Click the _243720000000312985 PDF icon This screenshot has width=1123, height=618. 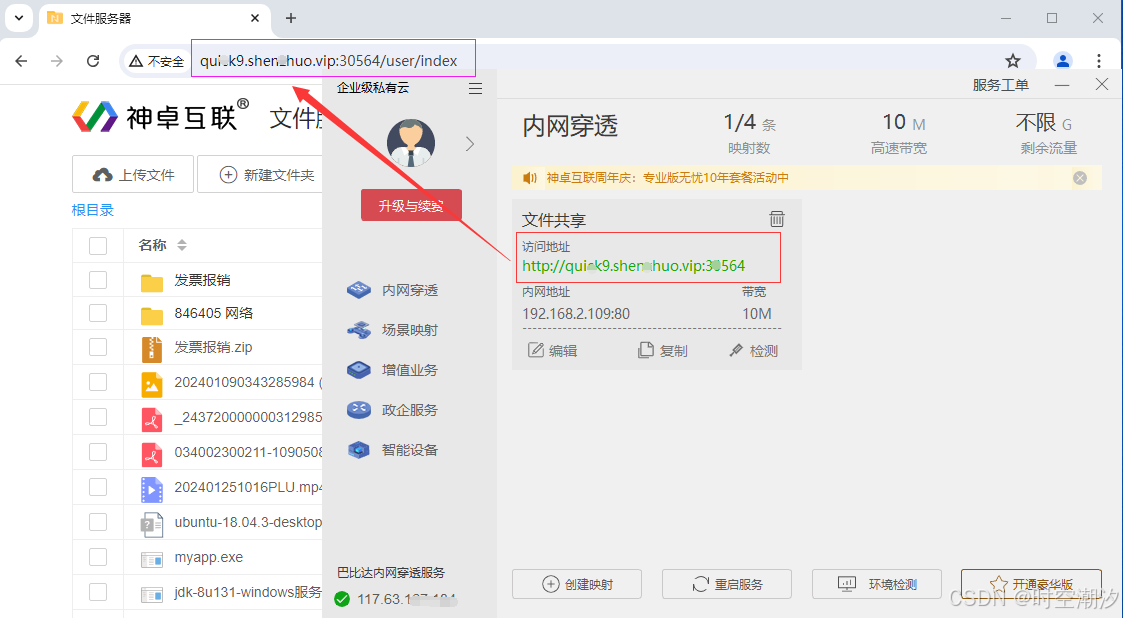(152, 420)
